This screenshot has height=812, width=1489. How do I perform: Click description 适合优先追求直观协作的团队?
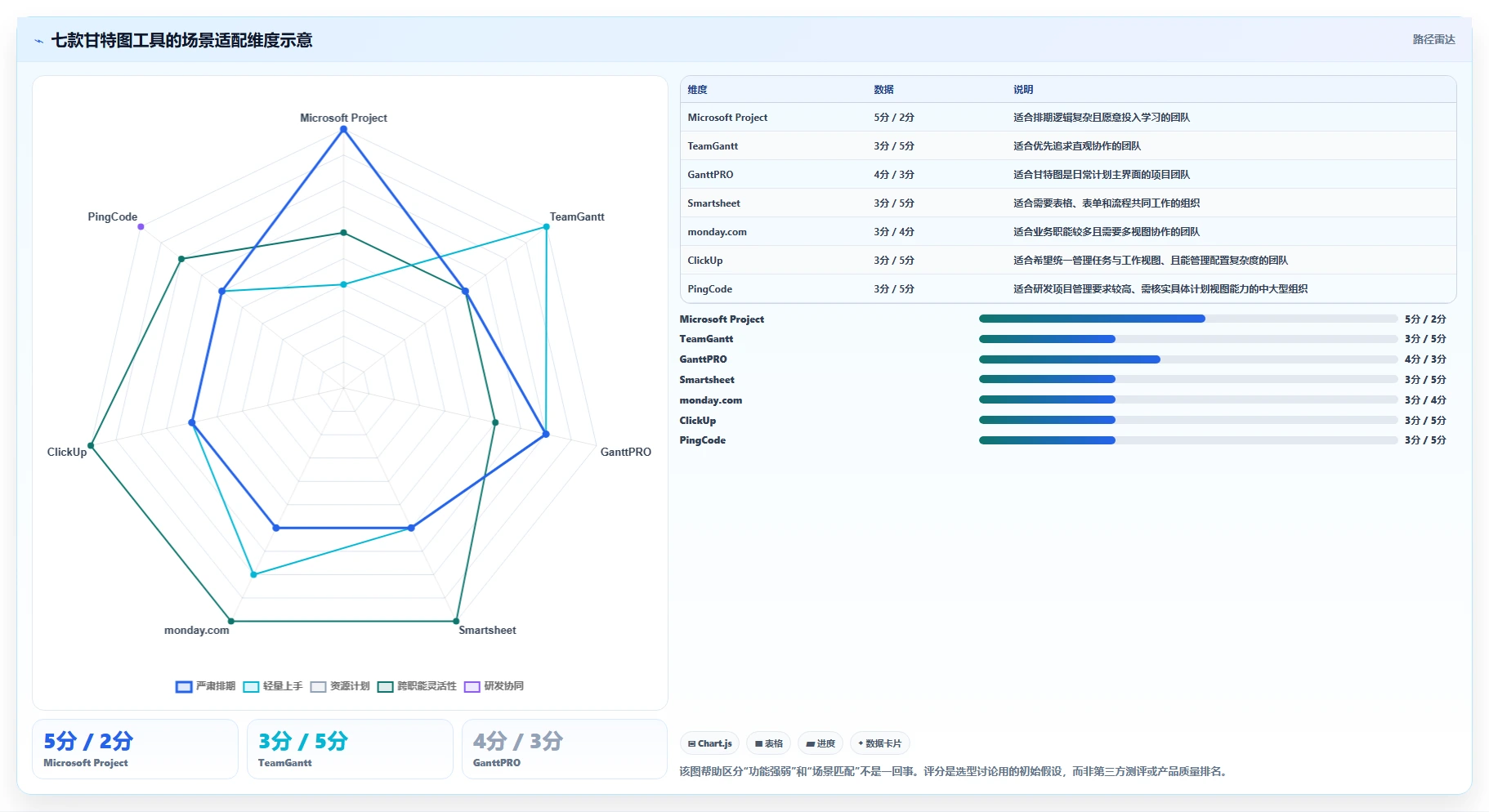1077,146
